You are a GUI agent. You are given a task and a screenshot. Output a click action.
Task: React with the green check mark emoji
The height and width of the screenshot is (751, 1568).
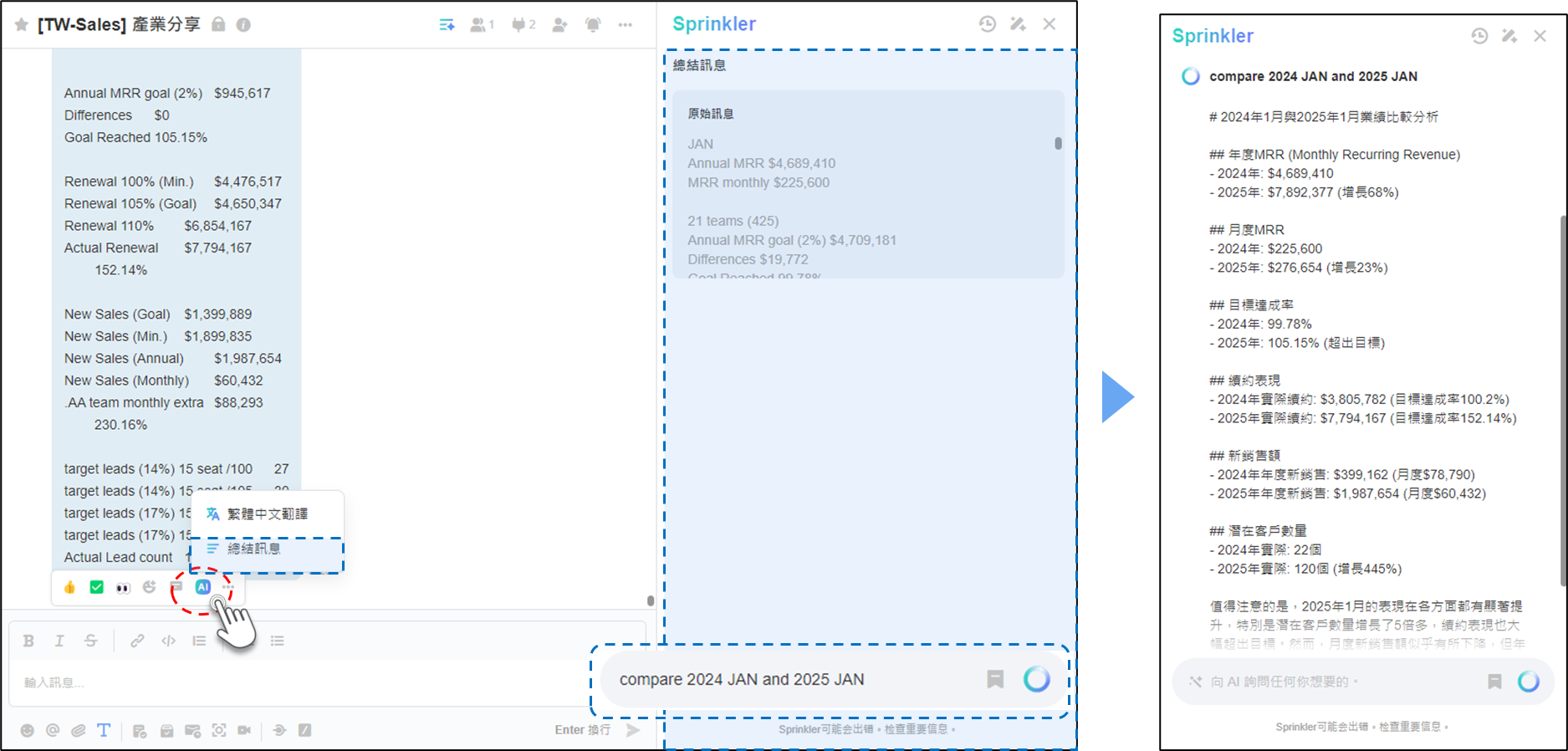pos(97,588)
